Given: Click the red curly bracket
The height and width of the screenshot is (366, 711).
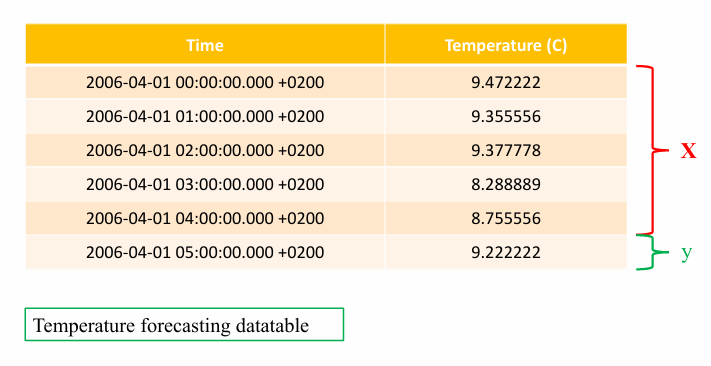Looking at the screenshot, I should click(653, 150).
